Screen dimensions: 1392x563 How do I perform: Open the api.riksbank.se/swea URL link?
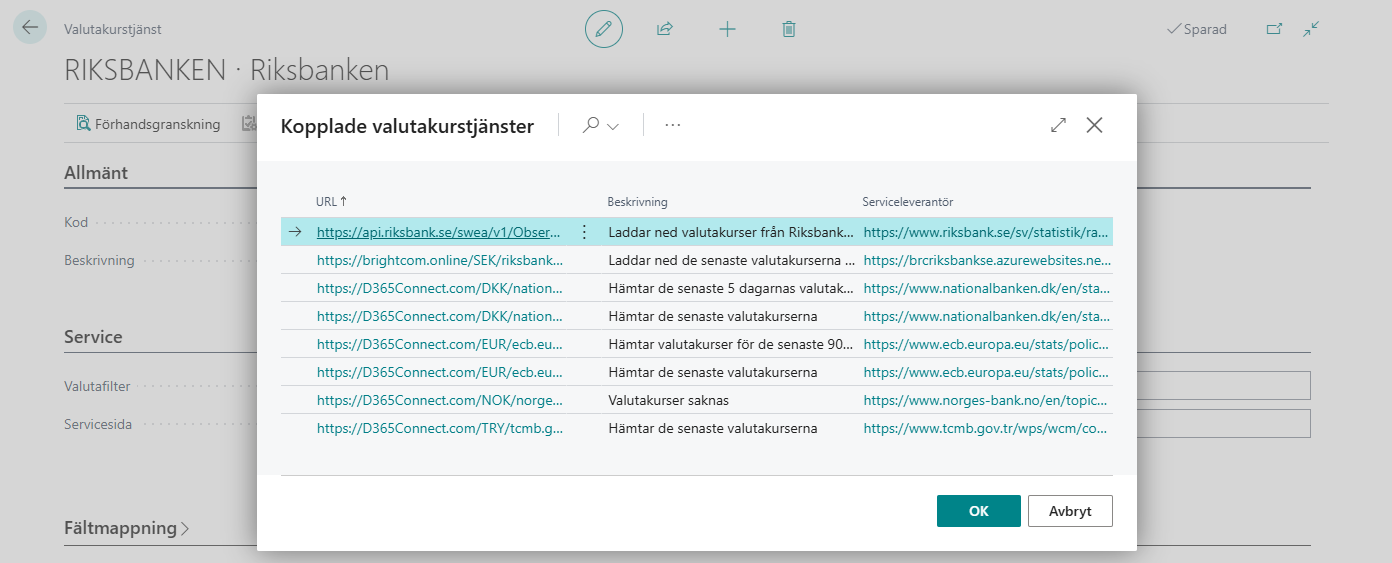point(440,232)
